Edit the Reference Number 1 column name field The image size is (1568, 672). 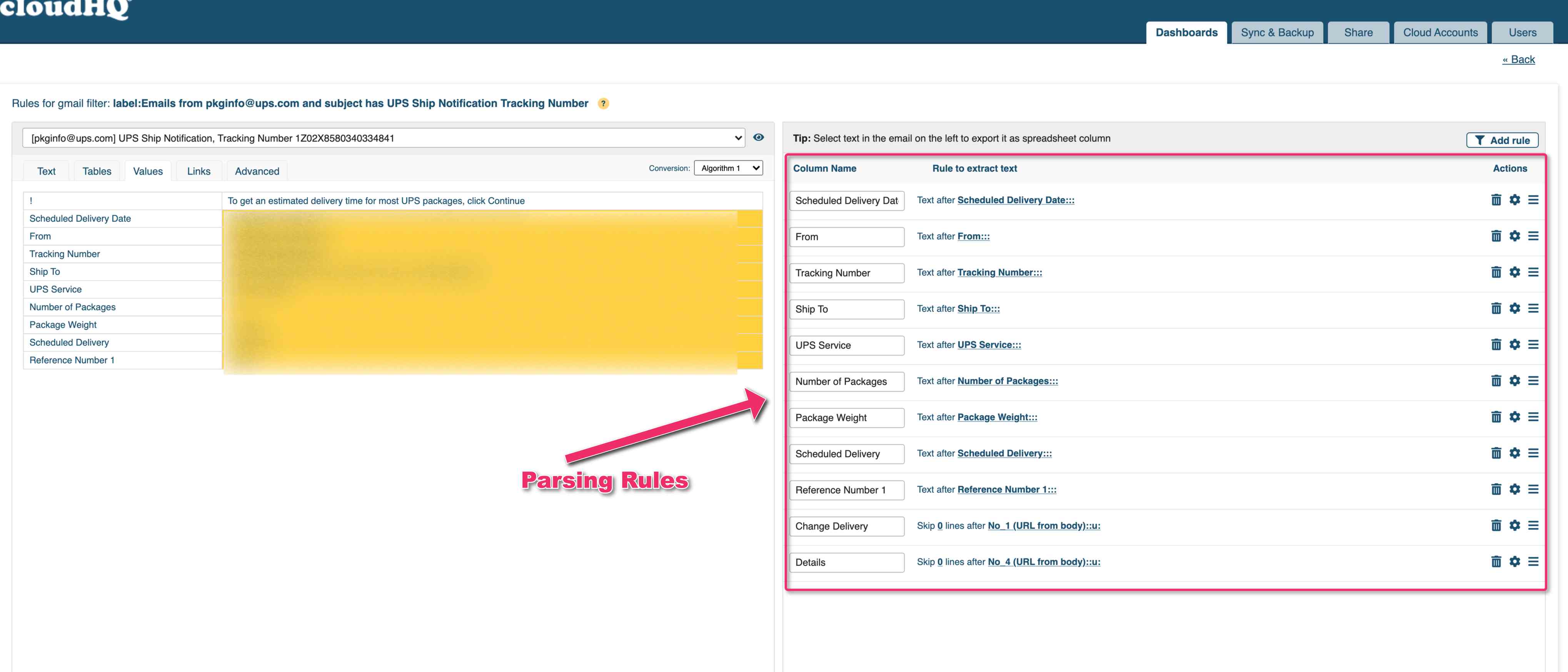tap(846, 490)
